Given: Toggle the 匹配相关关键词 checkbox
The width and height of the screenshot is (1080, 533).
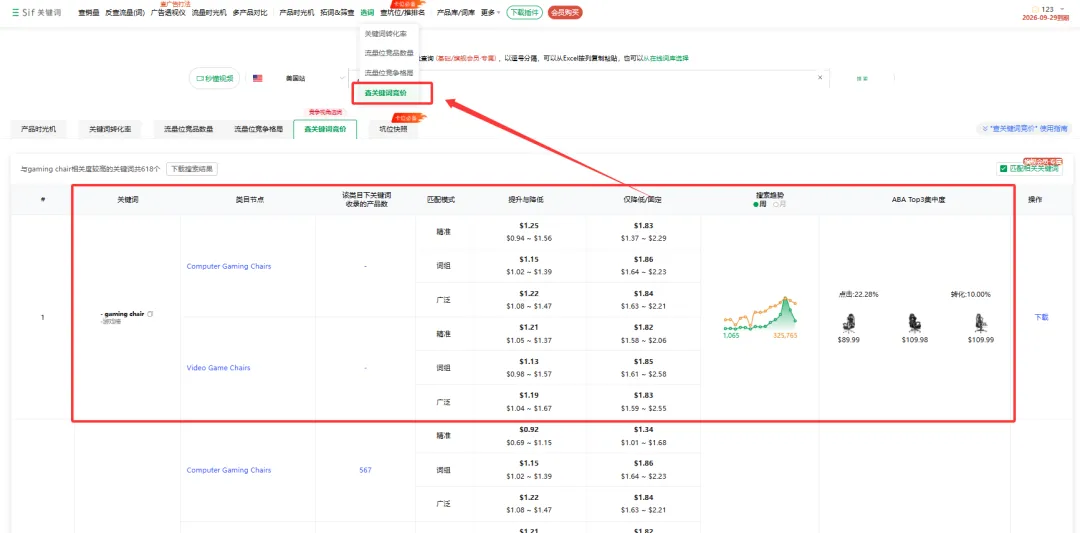Looking at the screenshot, I should [x=1004, y=169].
